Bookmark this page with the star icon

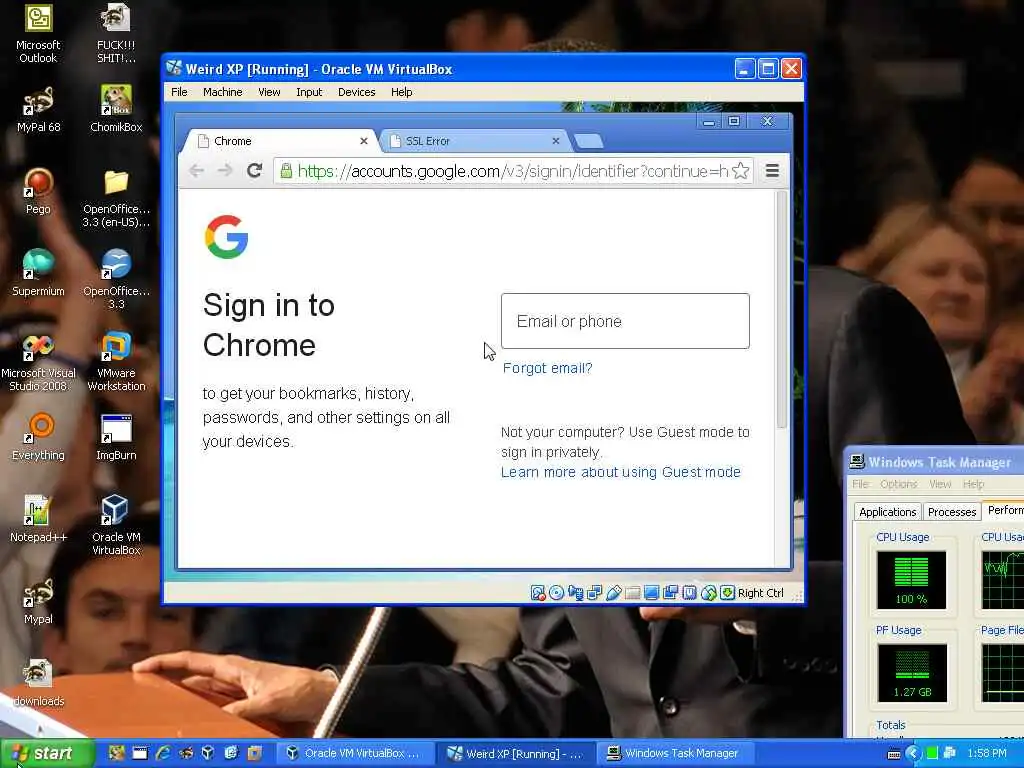coord(741,171)
